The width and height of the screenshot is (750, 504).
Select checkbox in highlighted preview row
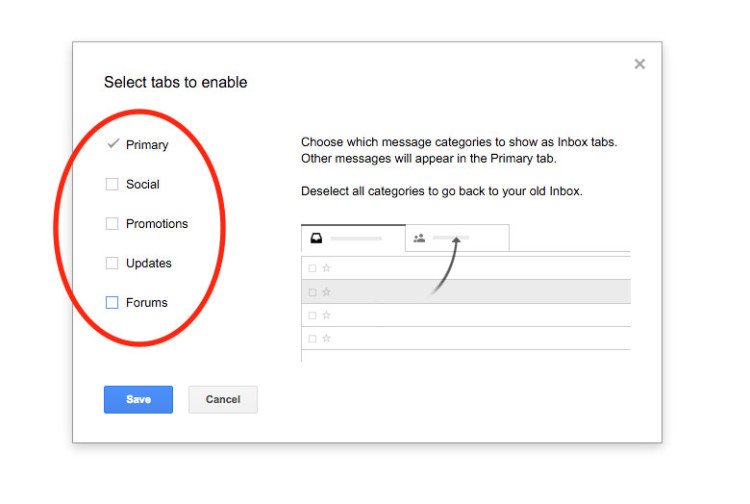coord(312,292)
